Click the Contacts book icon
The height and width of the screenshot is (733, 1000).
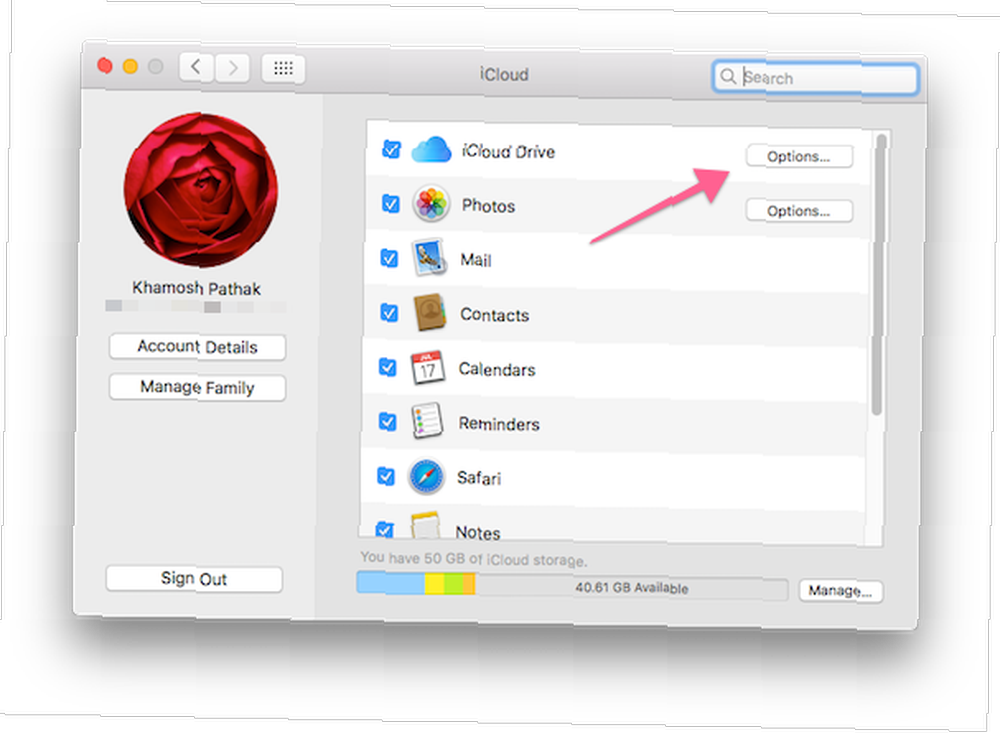429,313
